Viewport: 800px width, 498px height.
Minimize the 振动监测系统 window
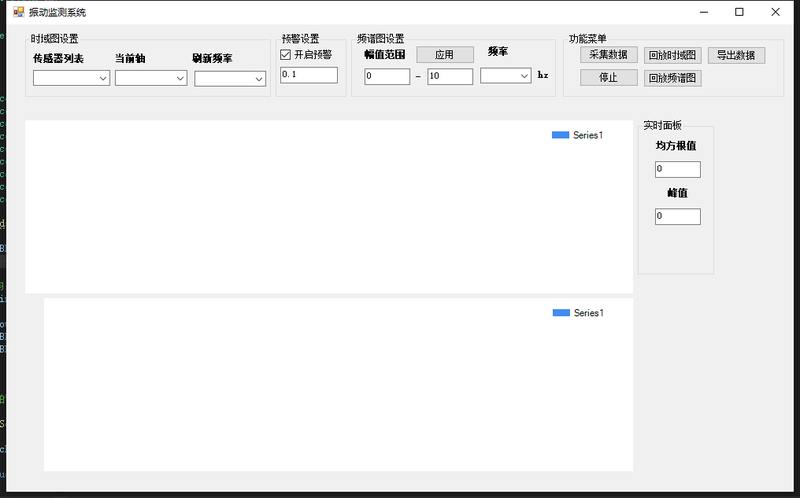click(x=704, y=12)
